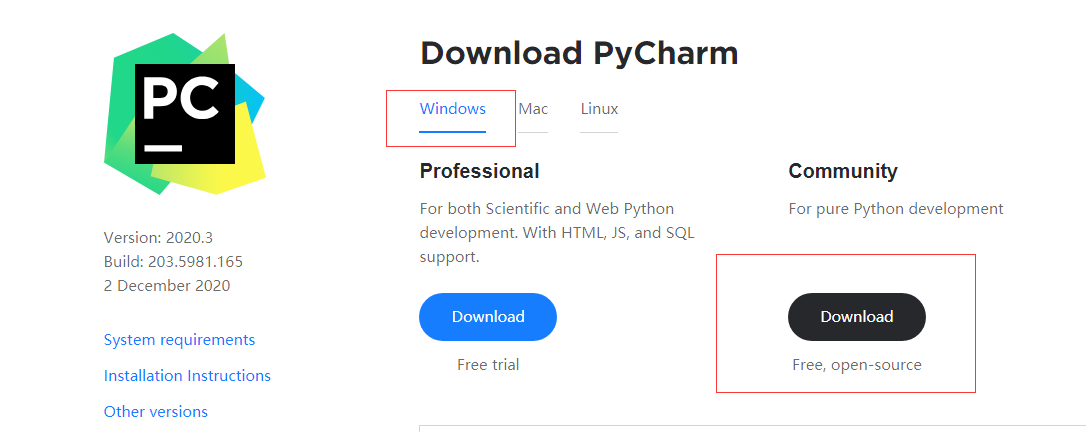Click the Community edition heading
1086x432 pixels.
point(843,171)
